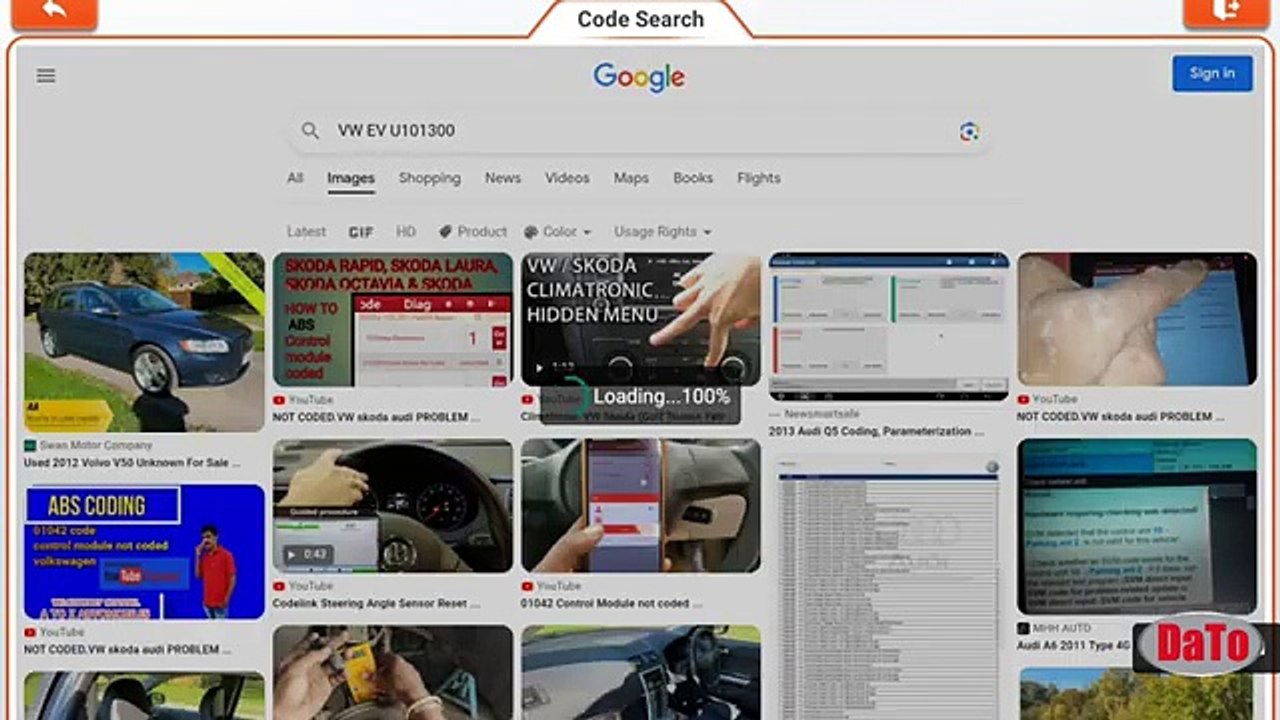
Task: Open the blue Volvo V50 car thumbnail
Action: 144,342
